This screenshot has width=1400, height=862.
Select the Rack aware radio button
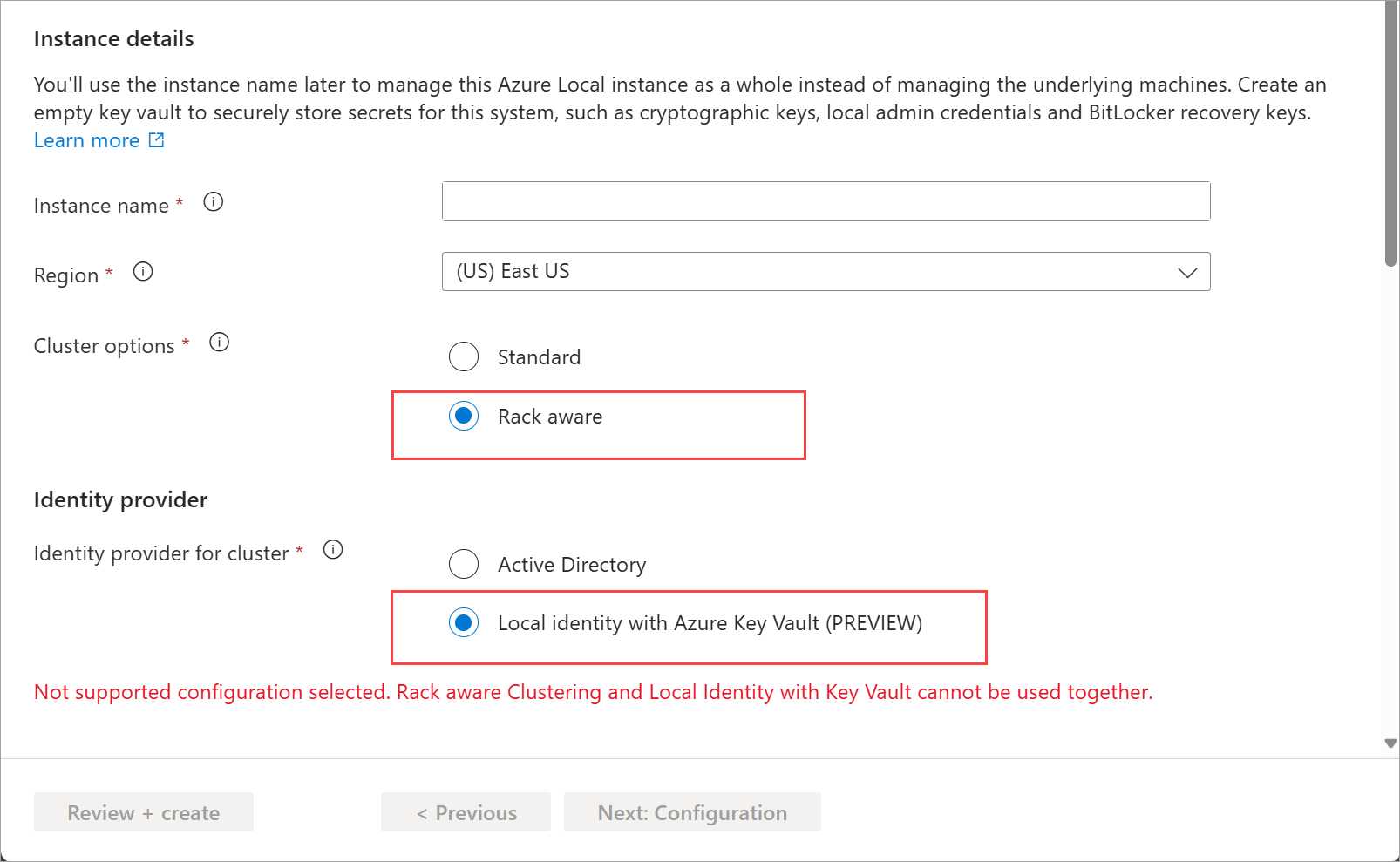coord(464,417)
